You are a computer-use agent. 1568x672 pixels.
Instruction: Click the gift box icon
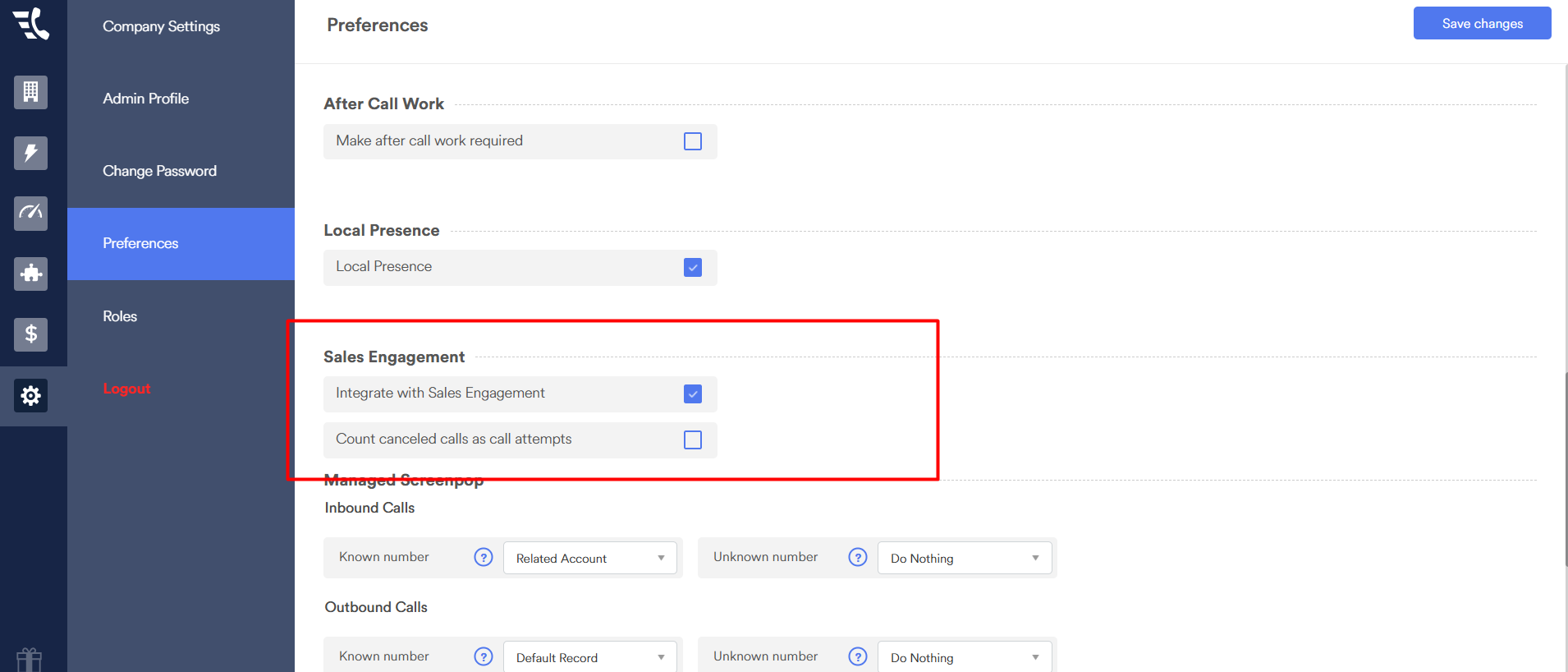30,659
